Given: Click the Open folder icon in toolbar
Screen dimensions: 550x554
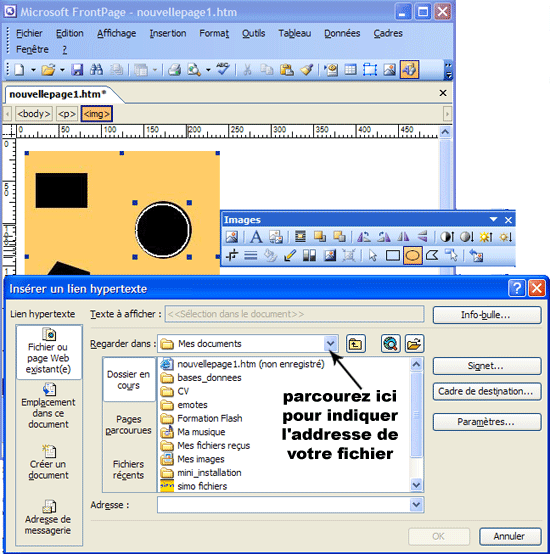Looking at the screenshot, I should [x=48, y=70].
